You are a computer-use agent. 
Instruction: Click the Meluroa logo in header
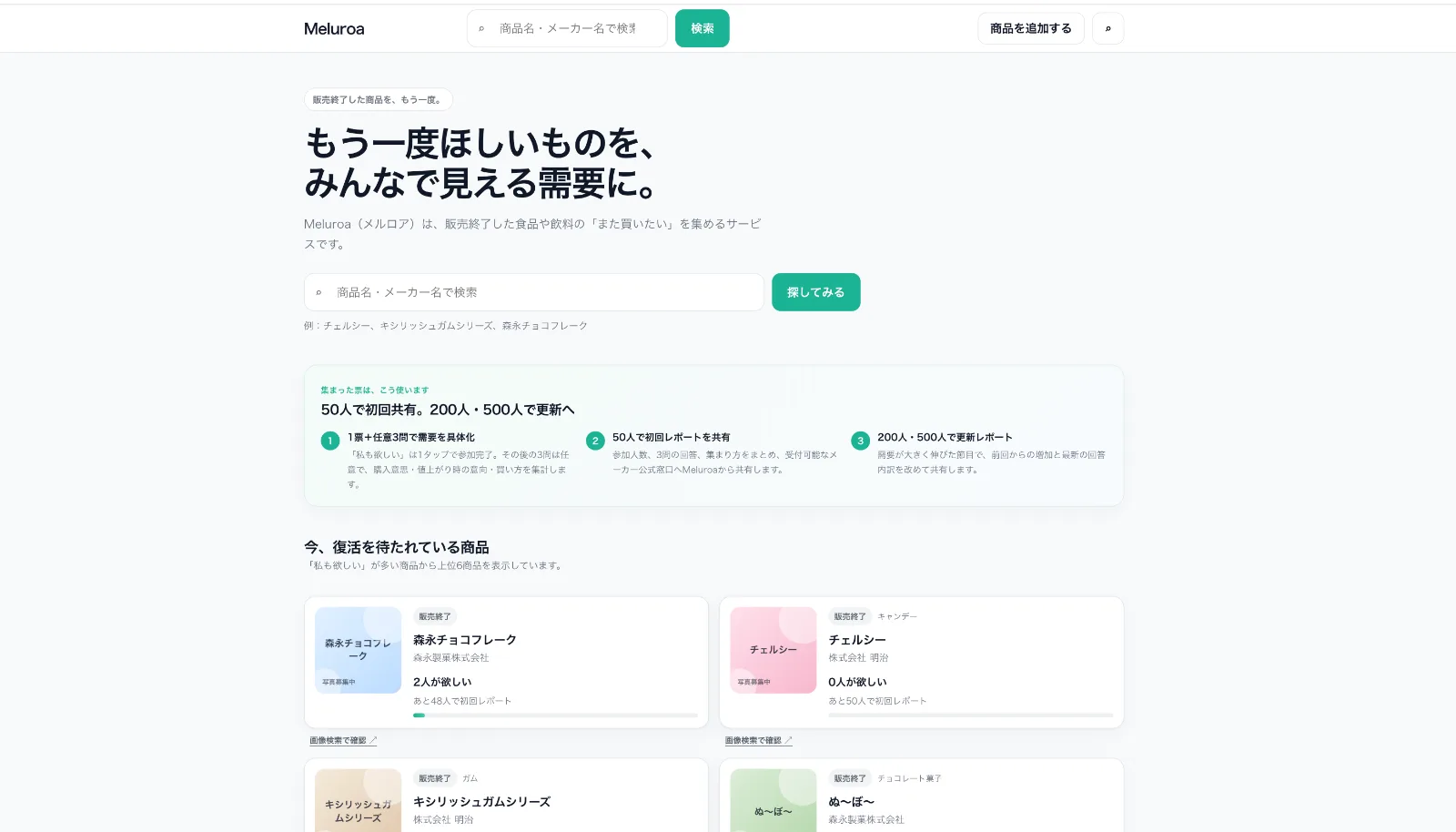point(334,28)
